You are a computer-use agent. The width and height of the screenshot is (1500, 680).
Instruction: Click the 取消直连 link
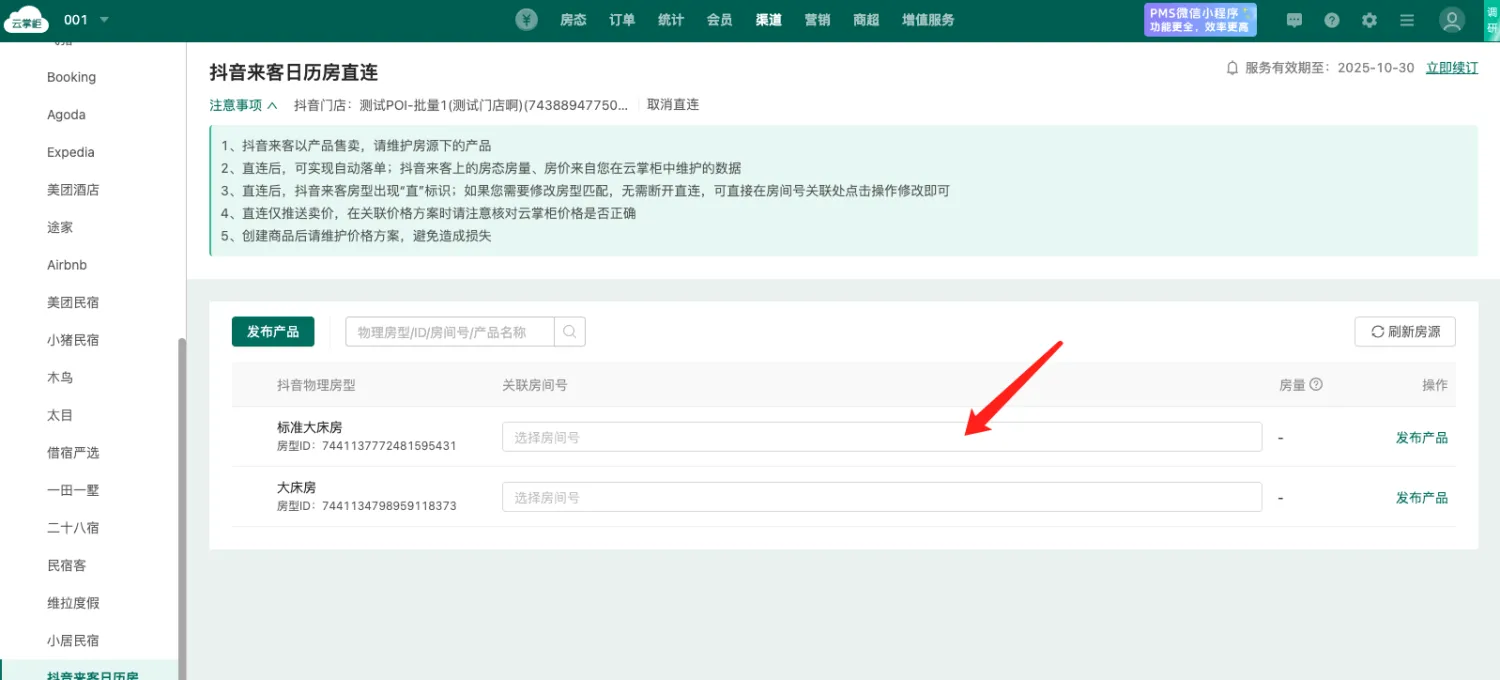coord(673,104)
